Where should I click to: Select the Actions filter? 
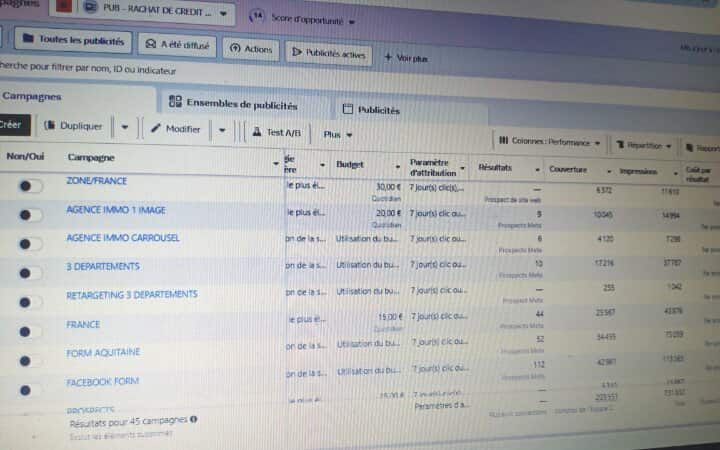[251, 49]
